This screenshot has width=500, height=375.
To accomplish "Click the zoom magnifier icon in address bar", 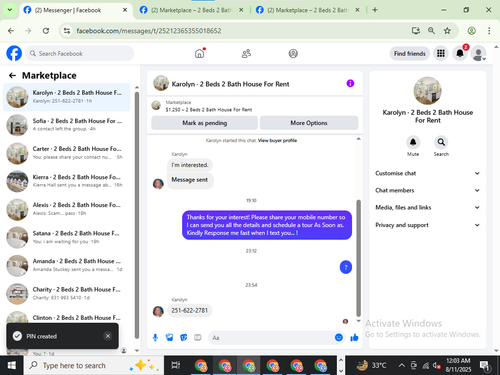I will click(431, 31).
